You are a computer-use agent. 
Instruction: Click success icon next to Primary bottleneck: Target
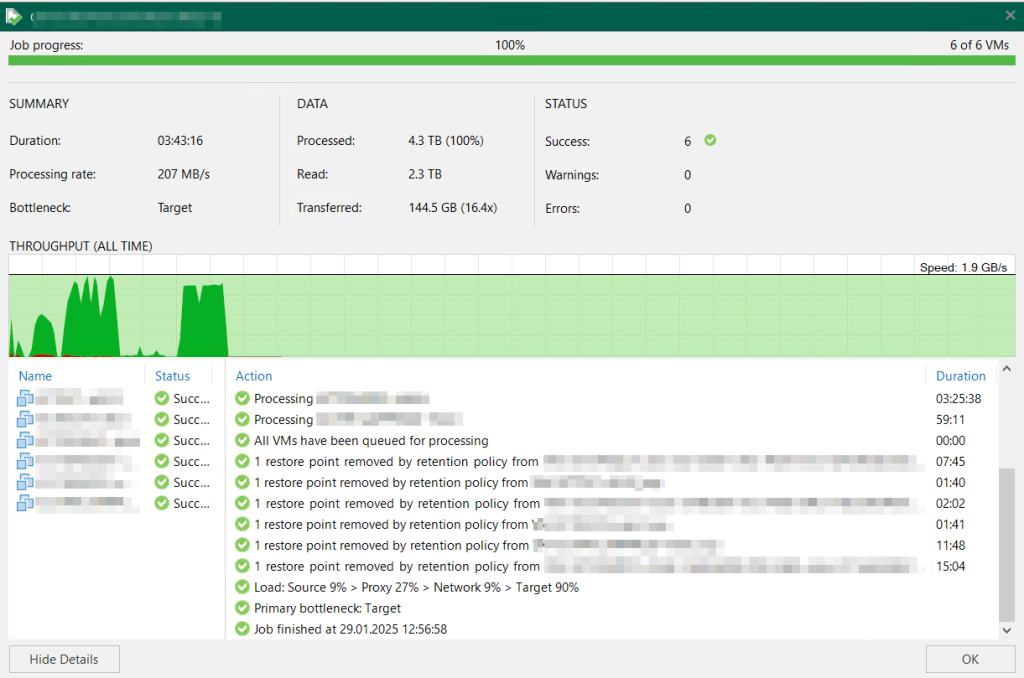242,608
